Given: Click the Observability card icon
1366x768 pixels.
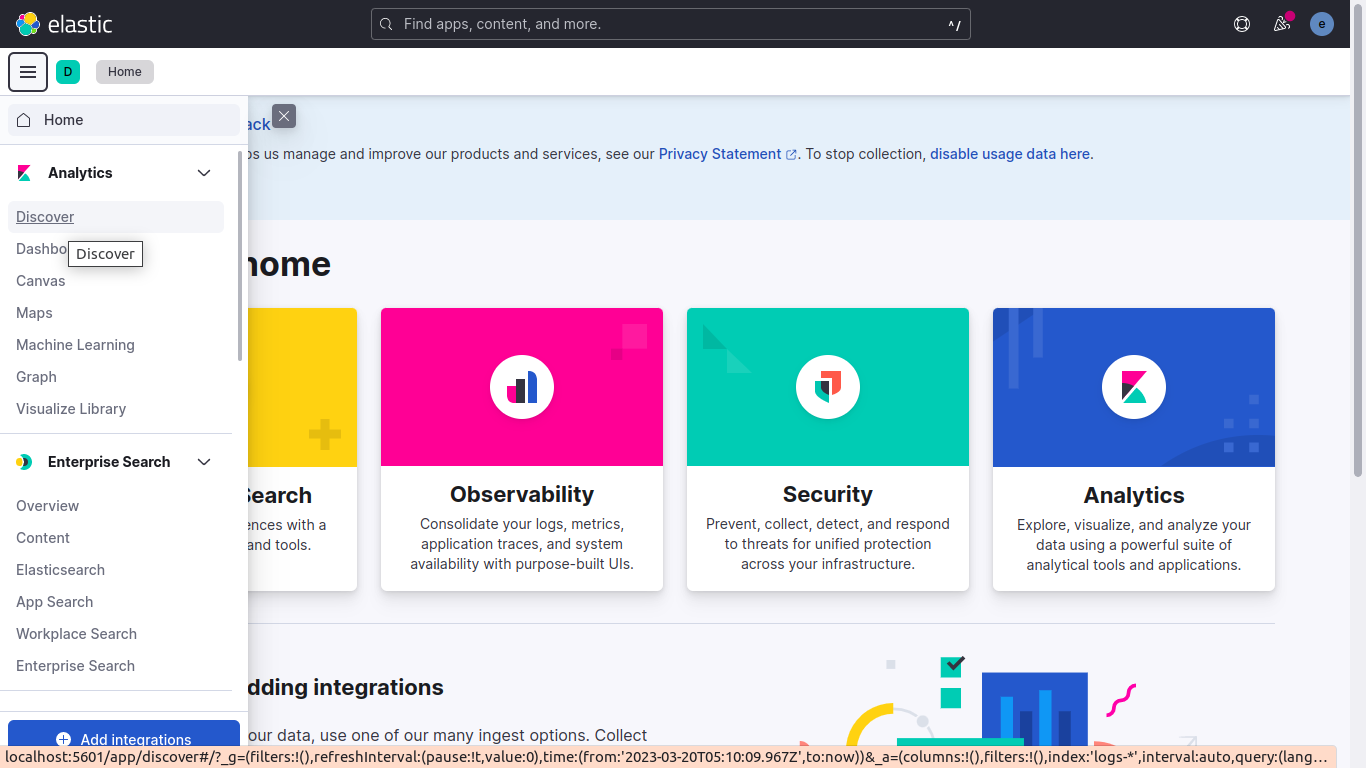Looking at the screenshot, I should (522, 387).
